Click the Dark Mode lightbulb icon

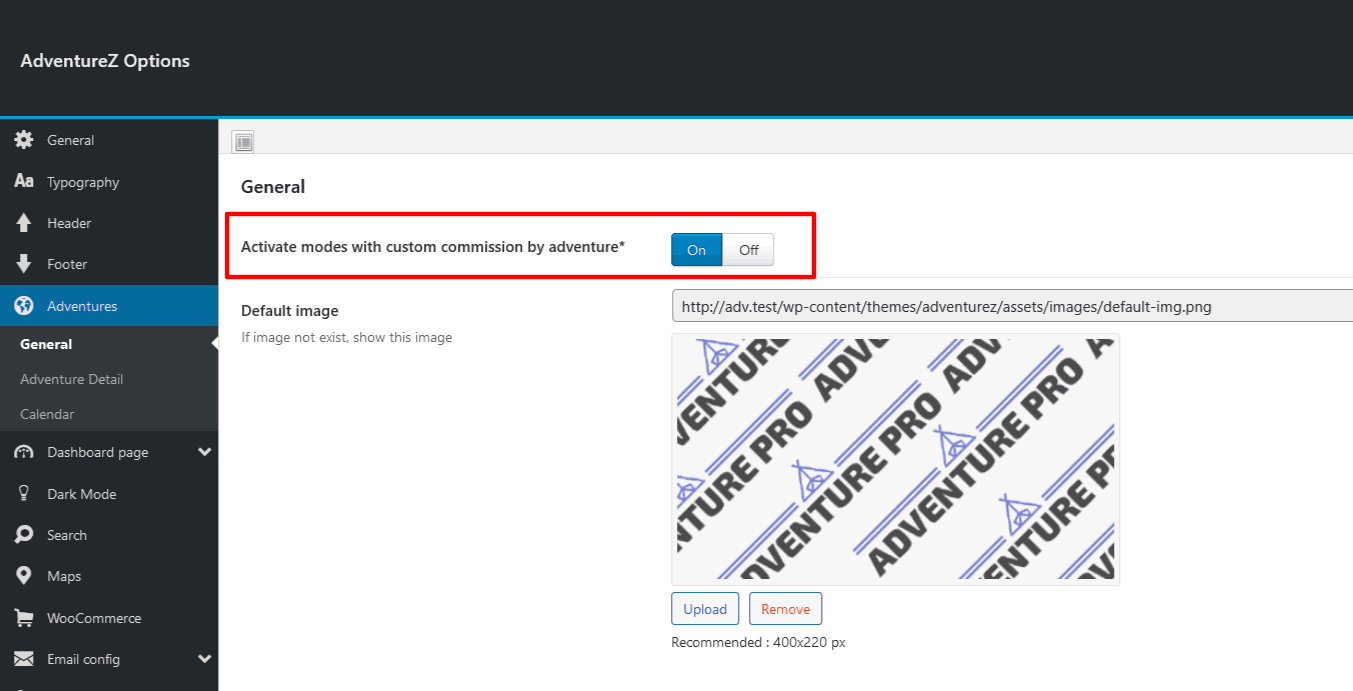[24, 494]
